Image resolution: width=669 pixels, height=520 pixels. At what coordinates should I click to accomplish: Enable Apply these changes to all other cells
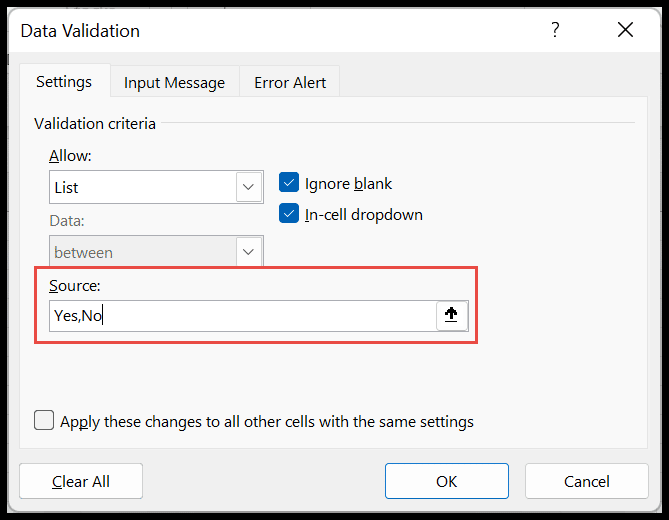point(44,421)
